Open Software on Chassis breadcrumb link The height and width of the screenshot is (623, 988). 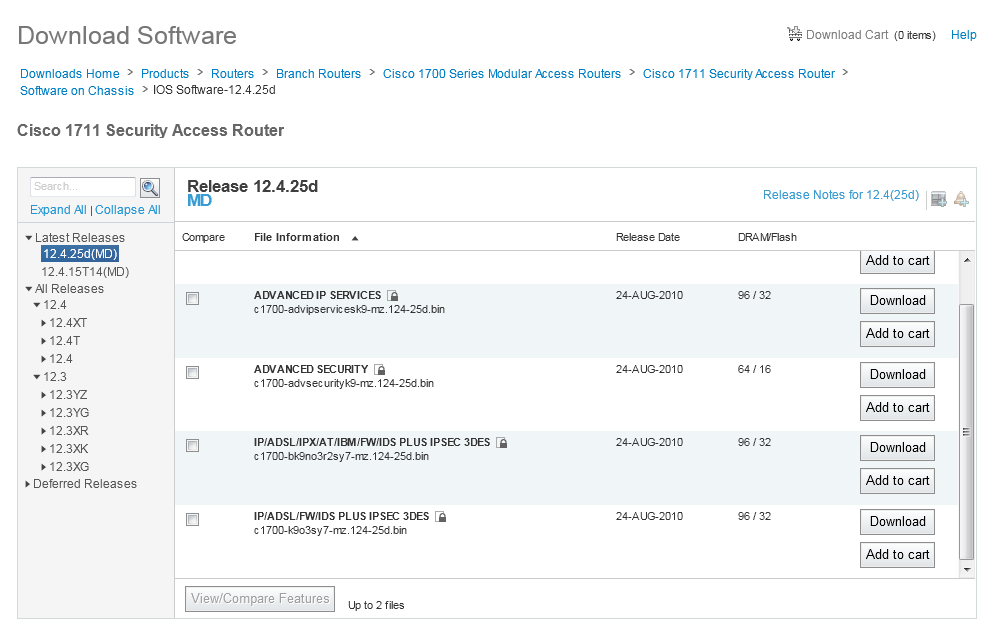click(x=77, y=91)
